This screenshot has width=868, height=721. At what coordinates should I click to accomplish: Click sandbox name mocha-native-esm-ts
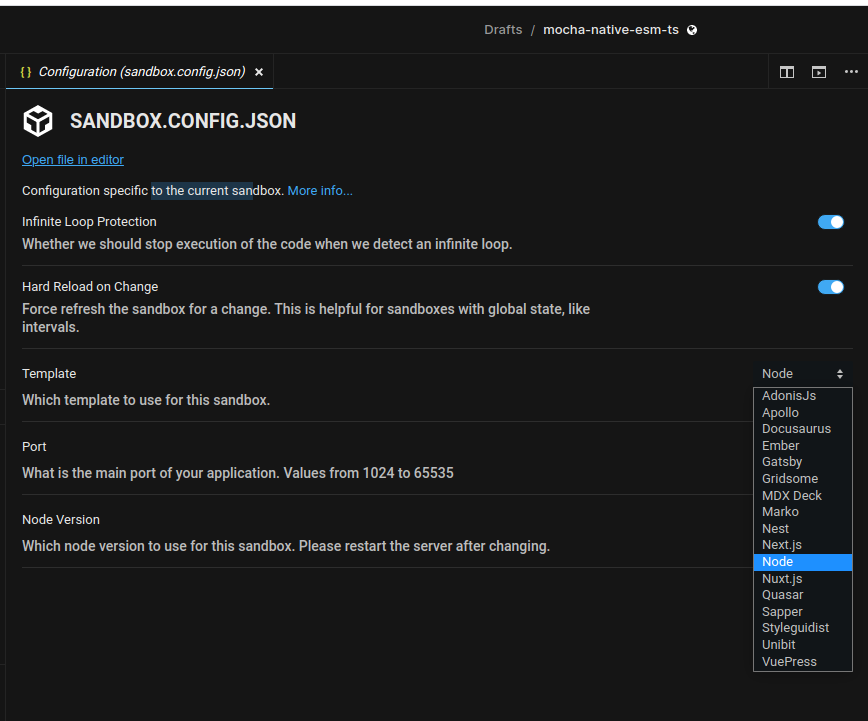[611, 30]
